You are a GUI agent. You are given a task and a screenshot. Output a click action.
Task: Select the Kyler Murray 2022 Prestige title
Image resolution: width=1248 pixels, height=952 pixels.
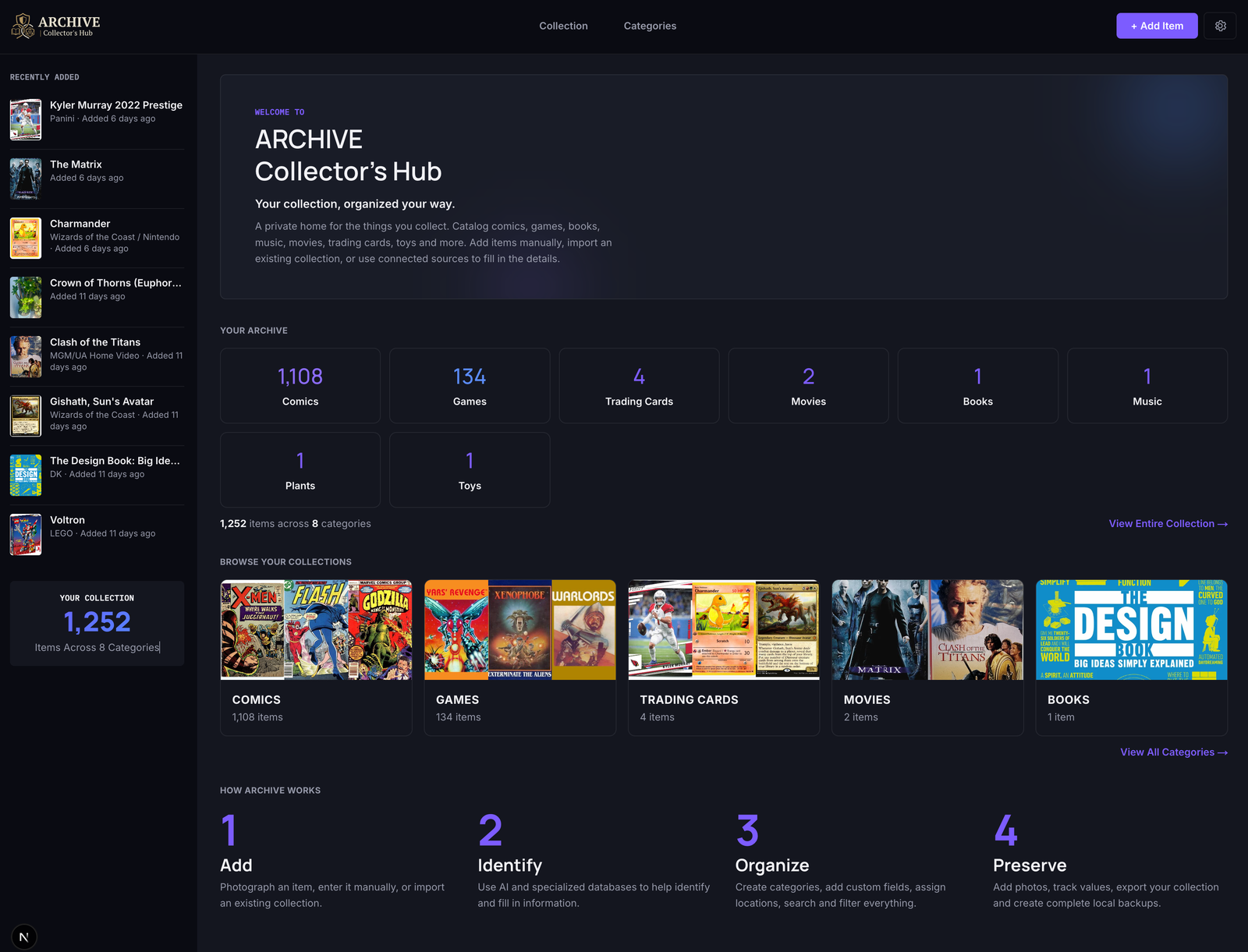[x=116, y=105]
